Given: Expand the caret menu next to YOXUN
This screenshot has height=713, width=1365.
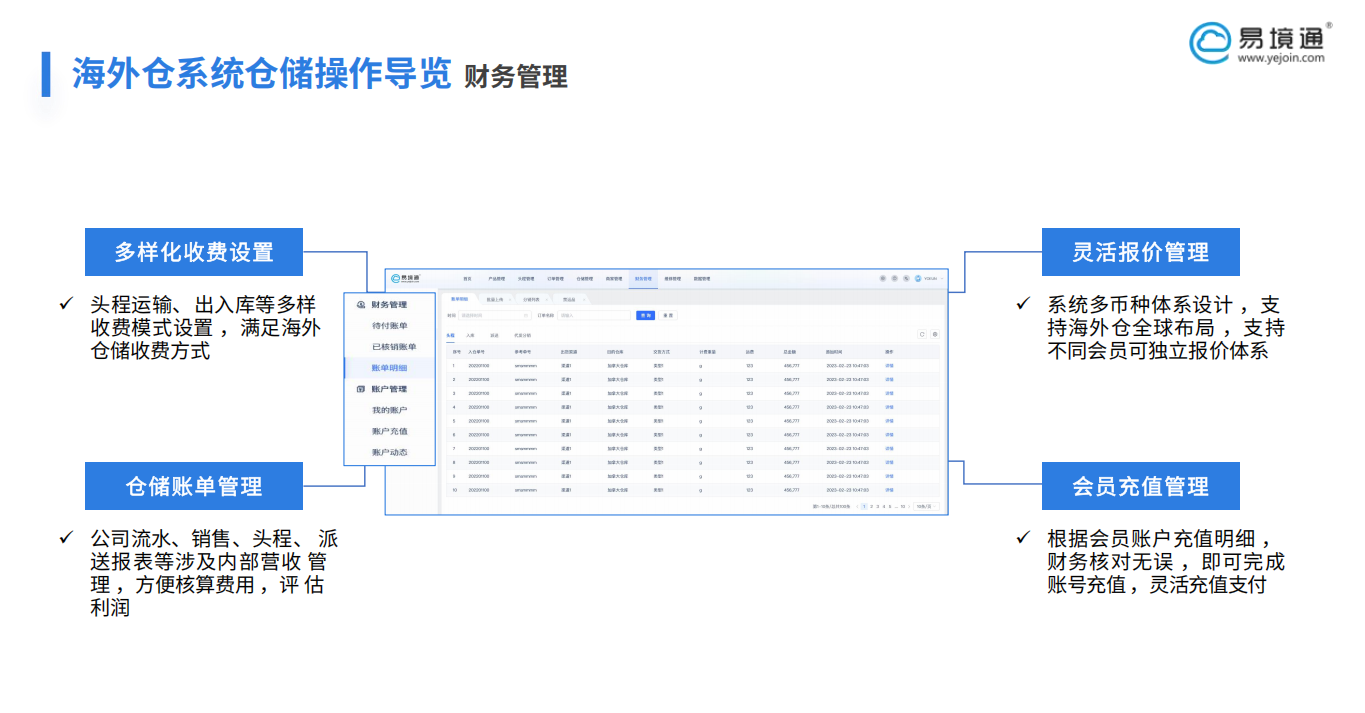Looking at the screenshot, I should coord(941,278).
